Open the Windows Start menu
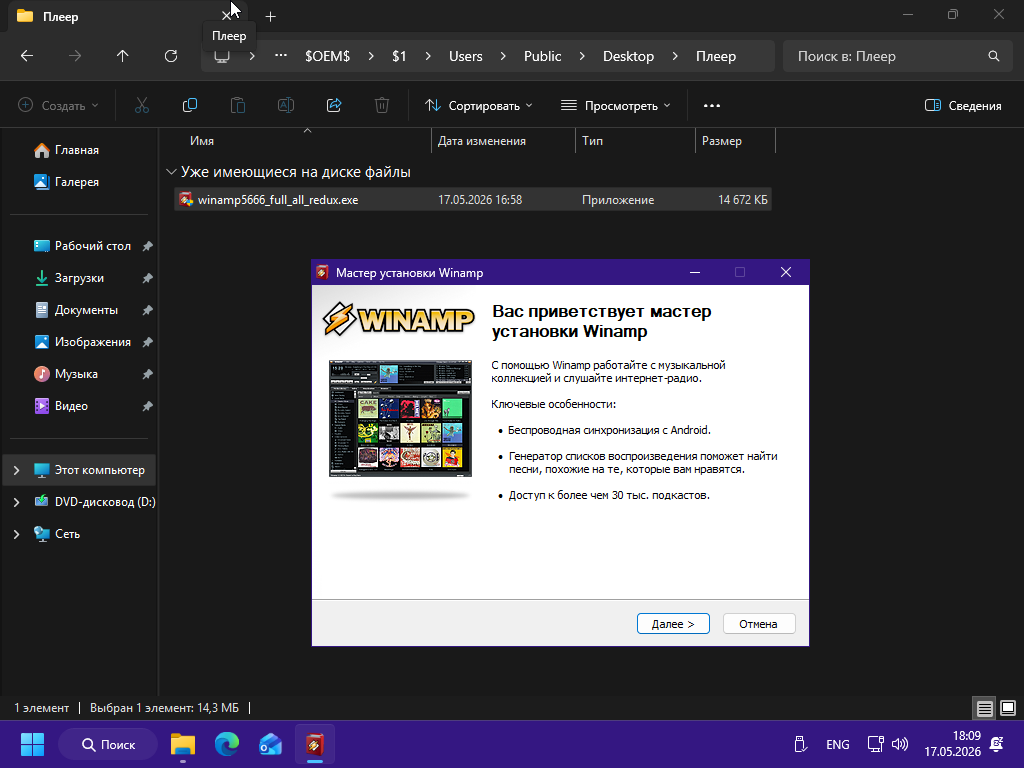This screenshot has width=1024, height=768. [32, 744]
